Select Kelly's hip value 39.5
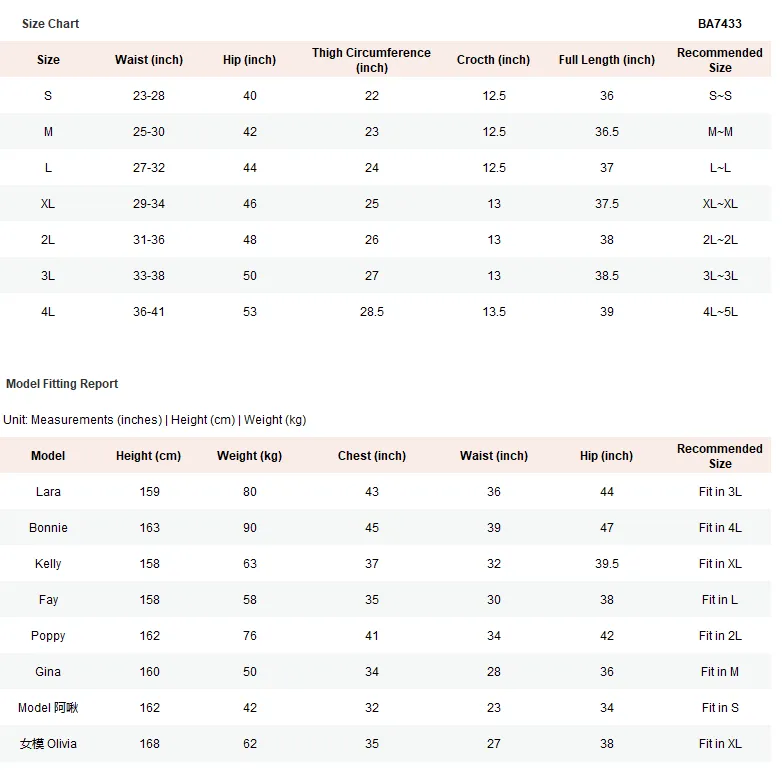 [x=606, y=564]
